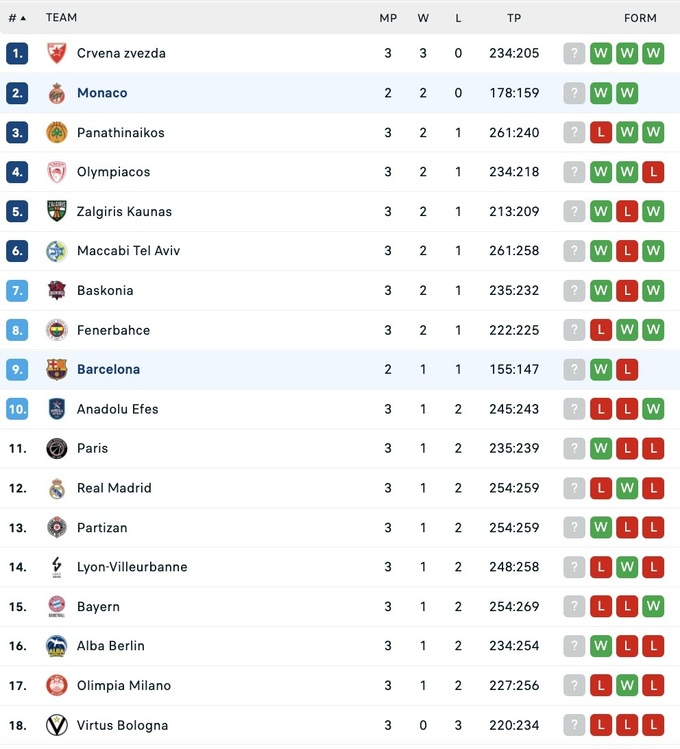Open the Olympiacos team page link

(x=113, y=172)
